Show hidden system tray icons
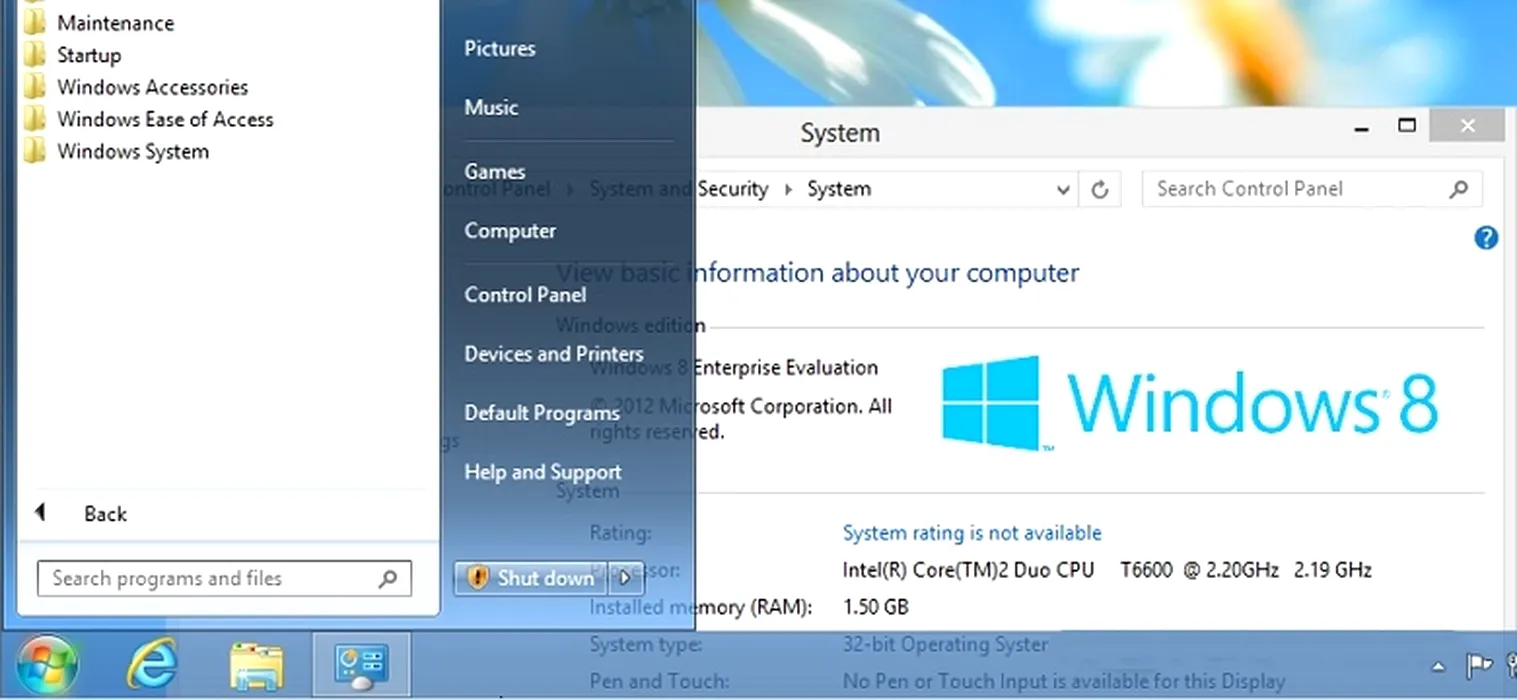Viewport: 1517px width, 700px height. 1438,667
